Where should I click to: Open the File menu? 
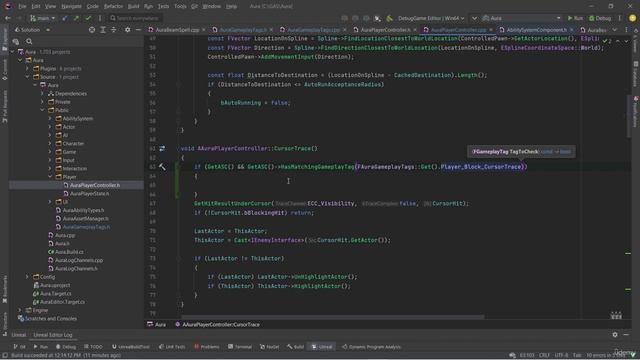[22, 7]
